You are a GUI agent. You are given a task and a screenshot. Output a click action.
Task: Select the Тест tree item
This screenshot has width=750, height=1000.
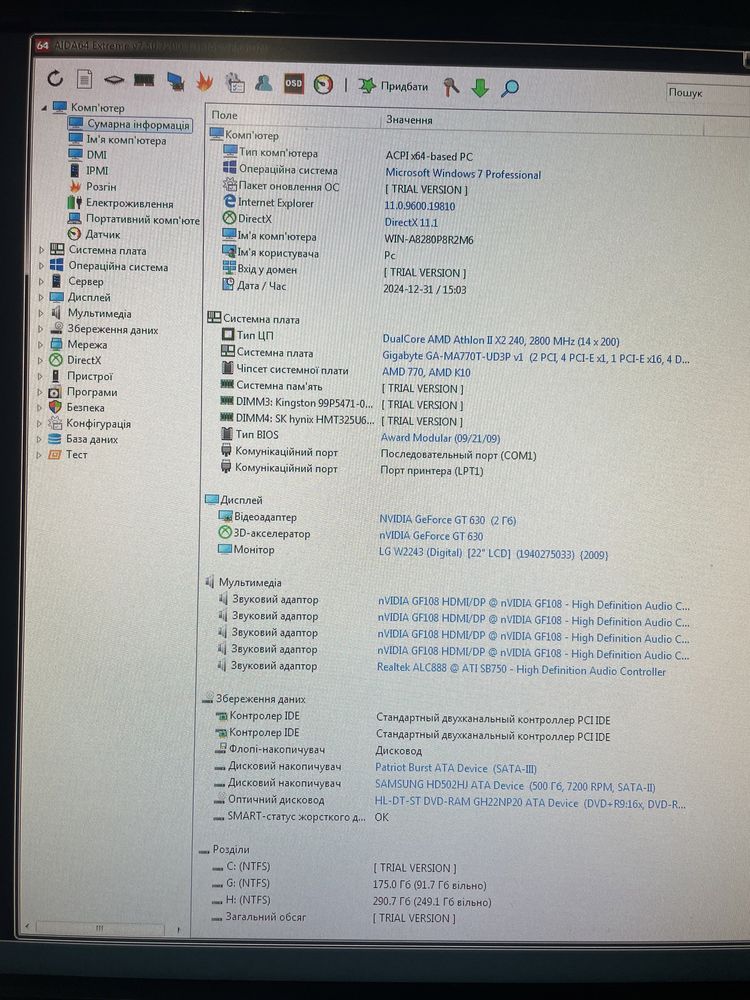(x=68, y=455)
